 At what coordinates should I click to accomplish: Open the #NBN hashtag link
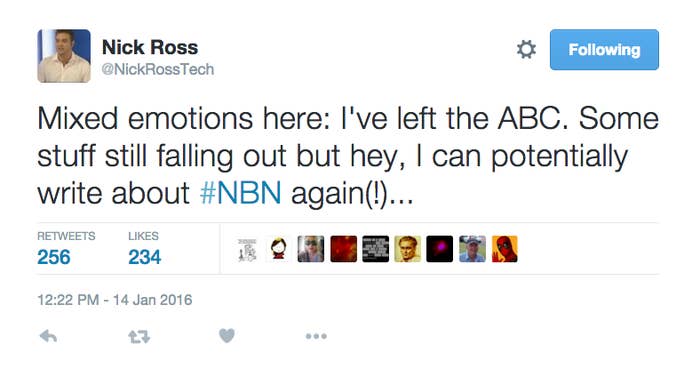click(241, 193)
